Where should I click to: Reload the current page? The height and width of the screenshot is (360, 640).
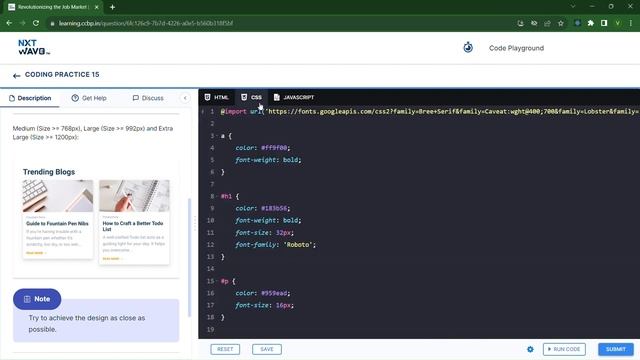click(x=36, y=23)
